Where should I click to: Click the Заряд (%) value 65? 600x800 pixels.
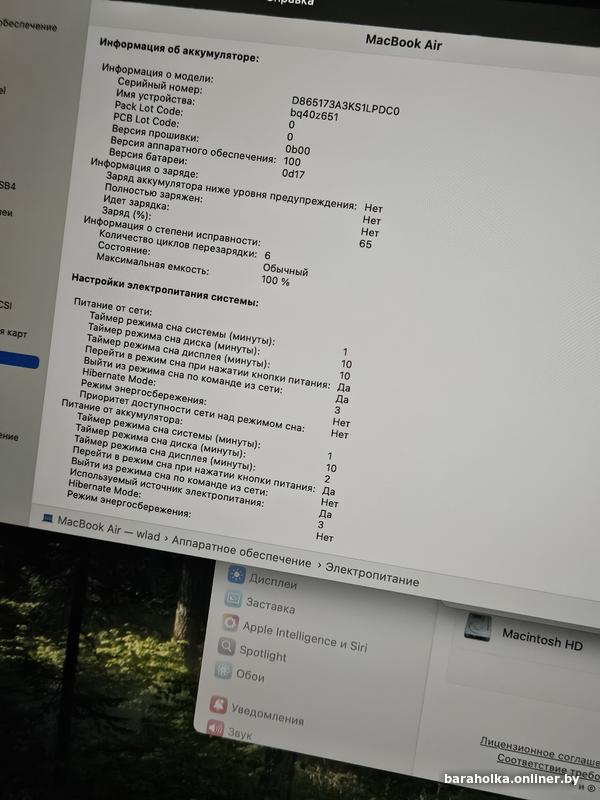(x=365, y=244)
